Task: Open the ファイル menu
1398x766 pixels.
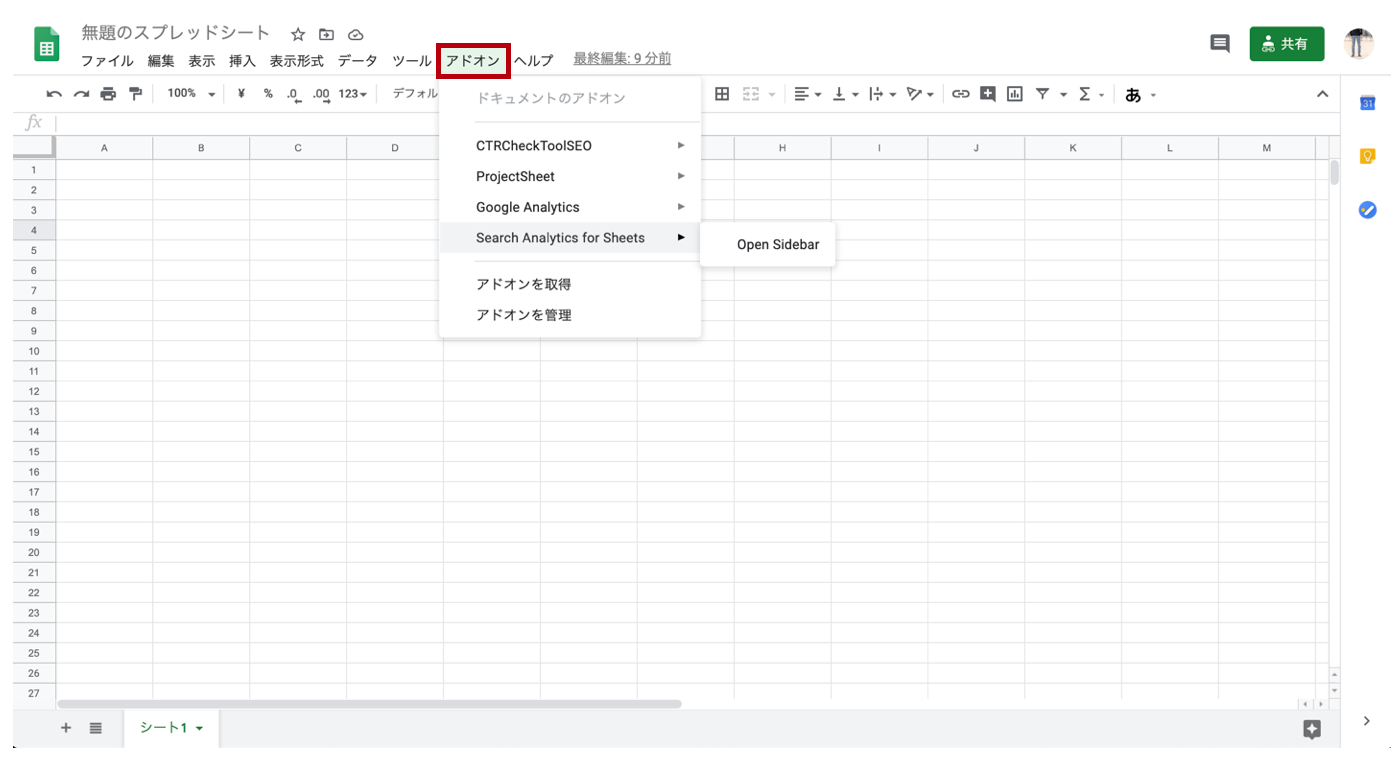Action: 107,61
